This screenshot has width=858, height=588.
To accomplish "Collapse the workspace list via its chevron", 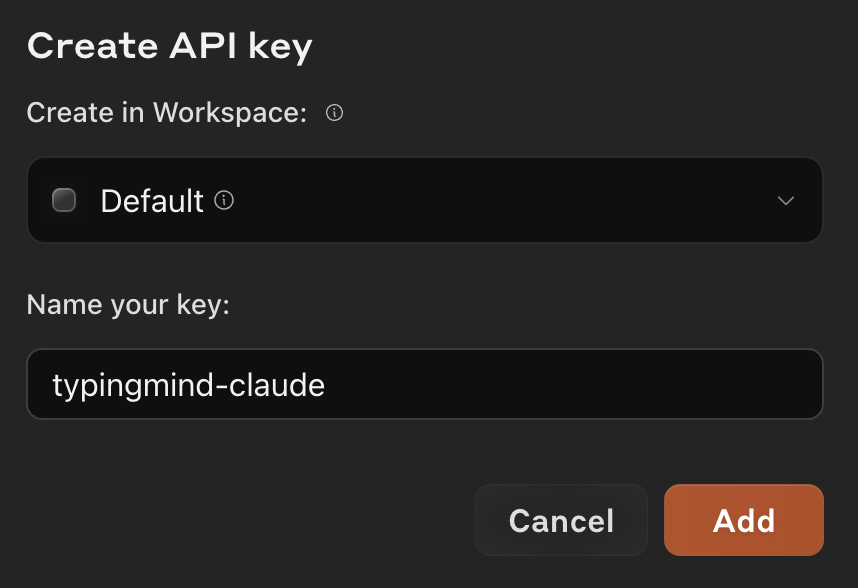I will pyautogui.click(x=786, y=200).
